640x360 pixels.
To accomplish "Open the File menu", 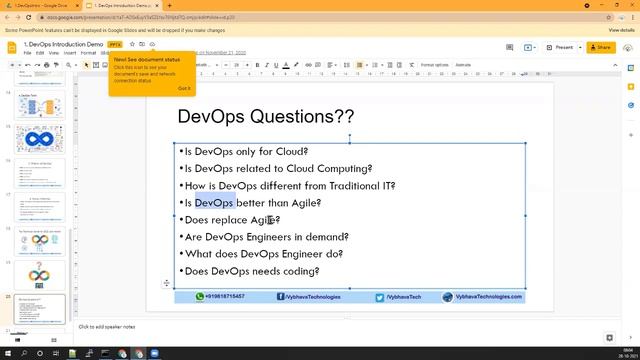I will pyautogui.click(x=27, y=53).
